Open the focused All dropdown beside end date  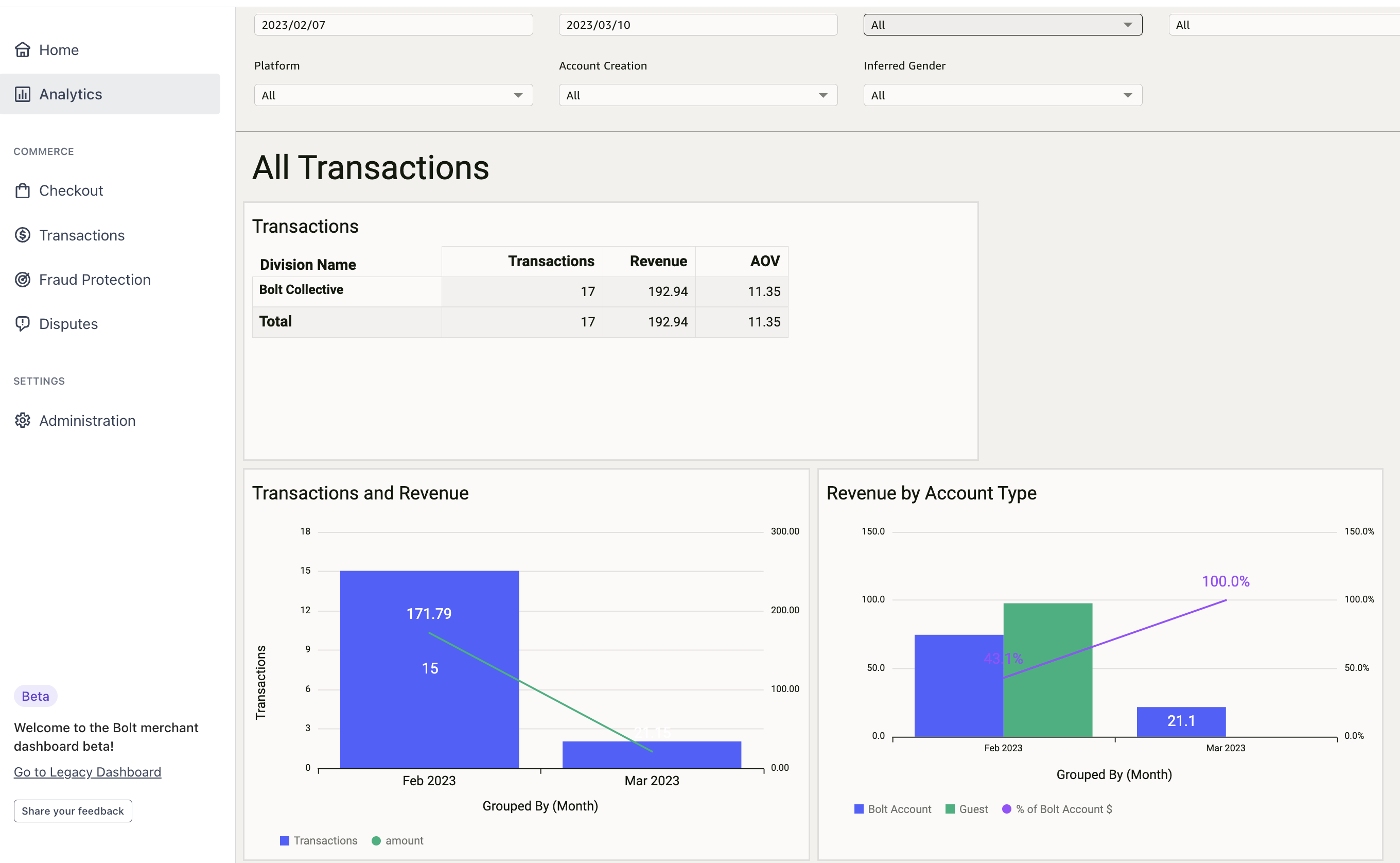(x=1003, y=25)
